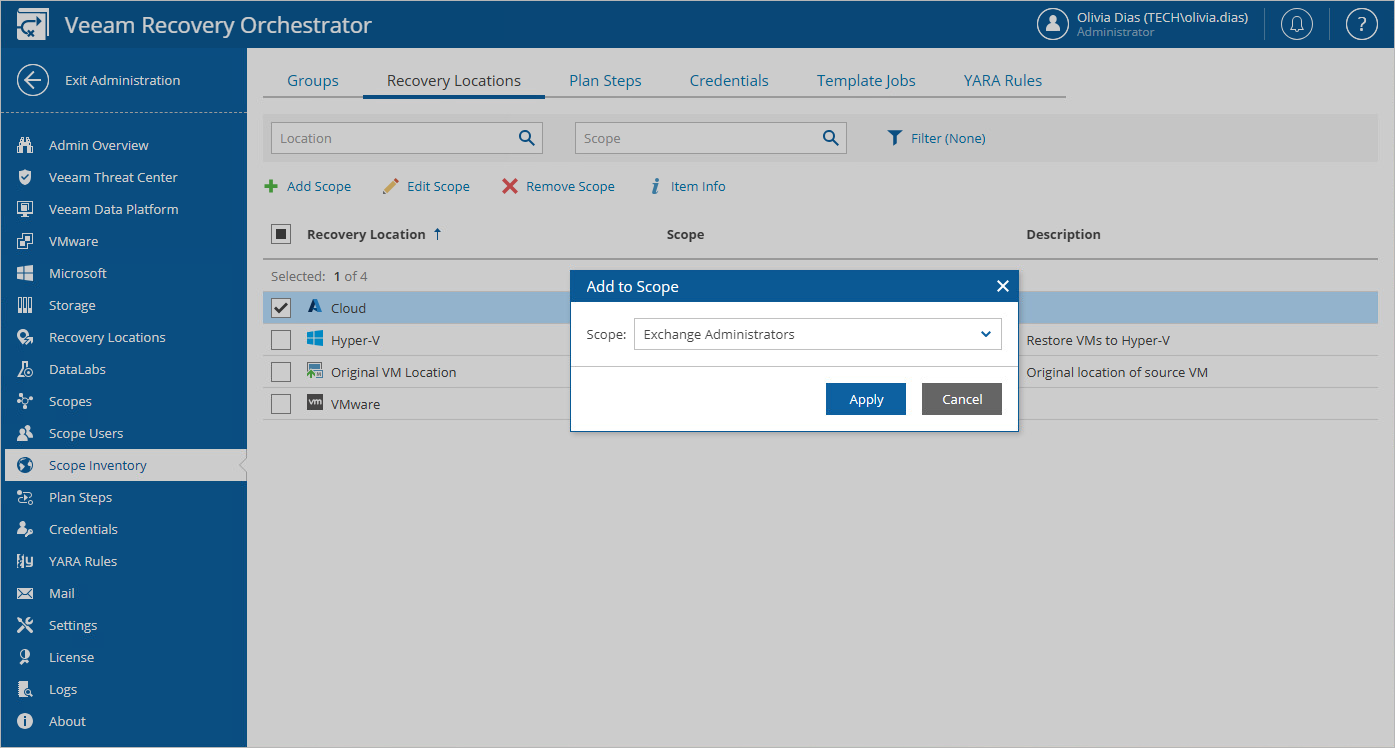Image resolution: width=1395 pixels, height=748 pixels.
Task: Click the 'Original location of source VM' description
Action: 1117,372
